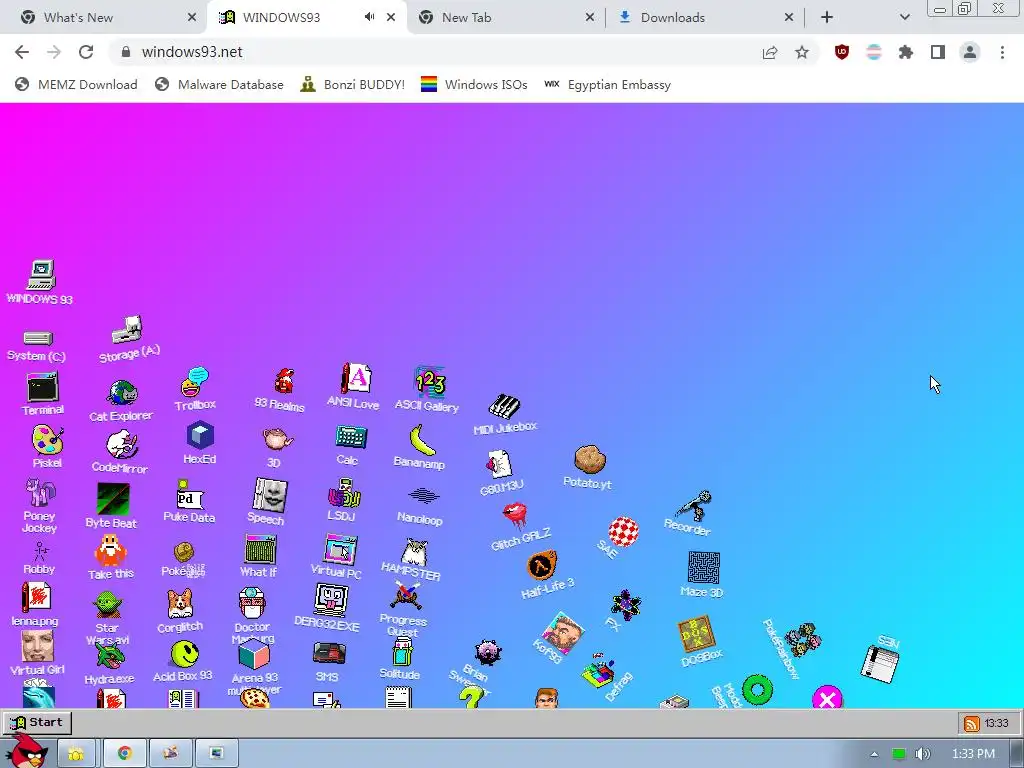The width and height of the screenshot is (1024, 768).
Task: Open the uBlock Origin extension icon
Action: (842, 52)
